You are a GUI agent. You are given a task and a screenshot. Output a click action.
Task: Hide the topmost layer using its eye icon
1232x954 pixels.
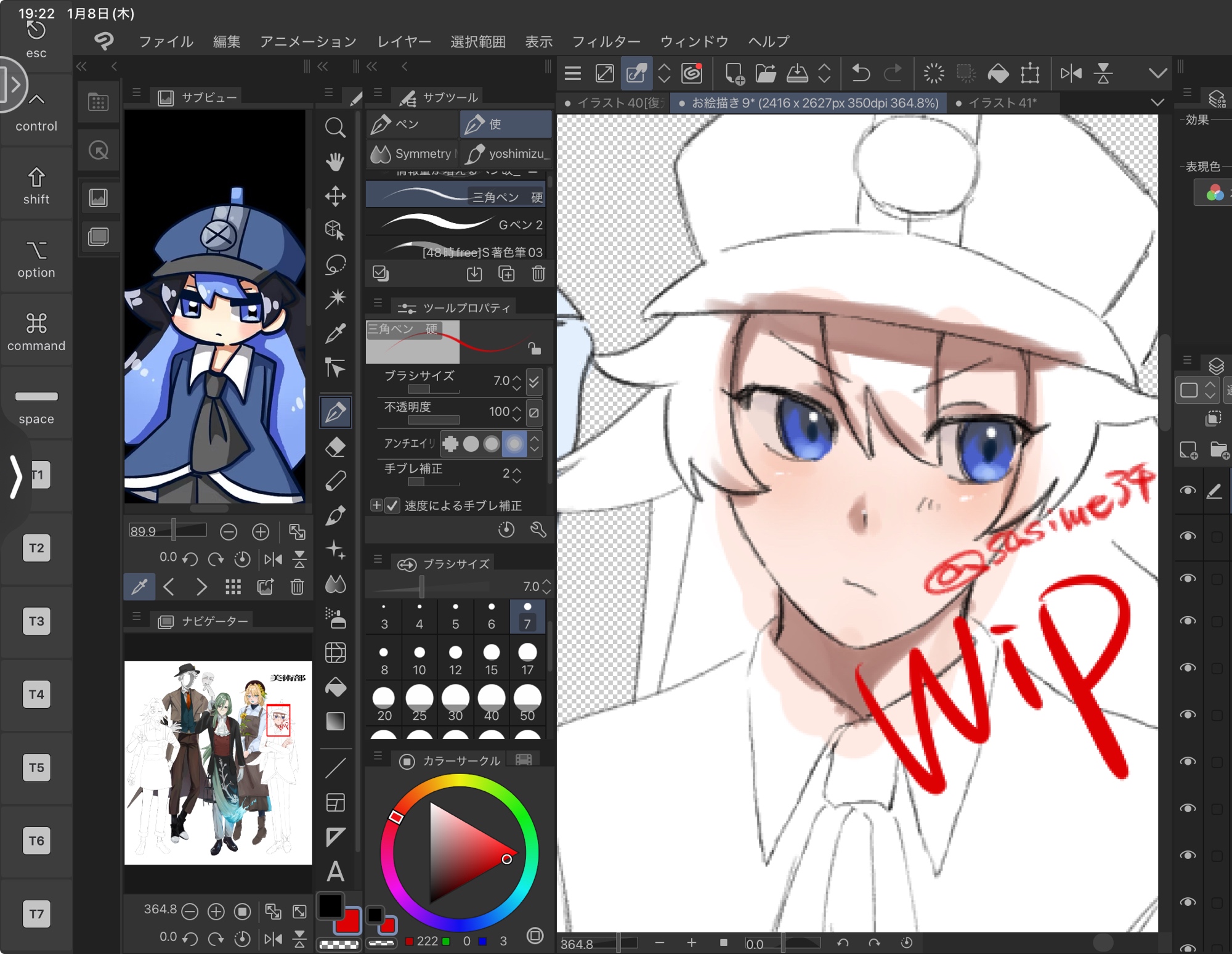tap(1188, 491)
